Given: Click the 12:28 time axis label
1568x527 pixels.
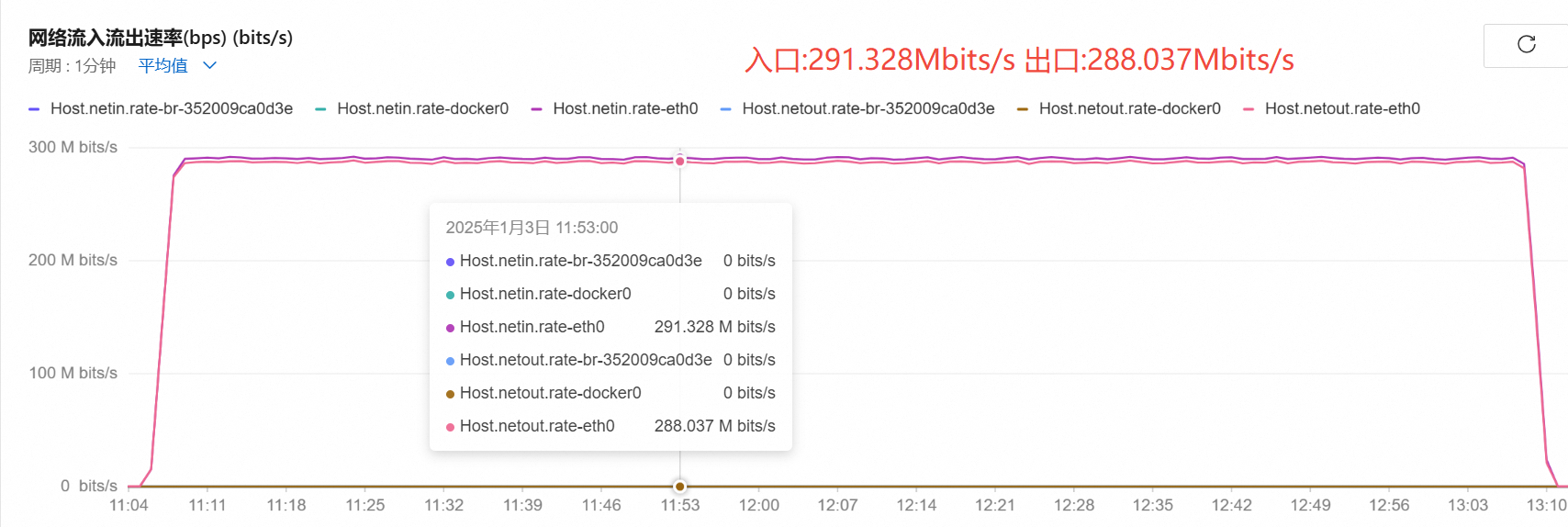Looking at the screenshot, I should (x=1074, y=505).
